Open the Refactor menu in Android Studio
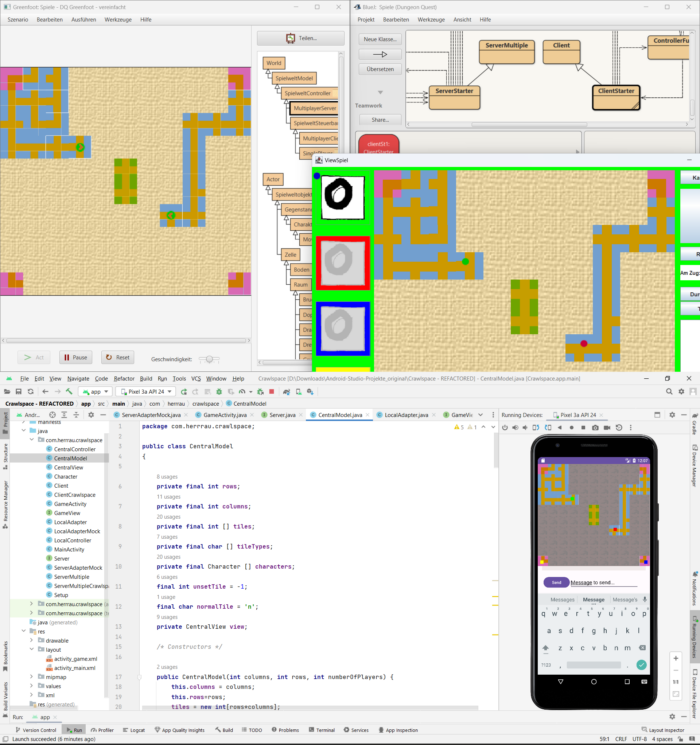The width and height of the screenshot is (700, 745). 124,379
